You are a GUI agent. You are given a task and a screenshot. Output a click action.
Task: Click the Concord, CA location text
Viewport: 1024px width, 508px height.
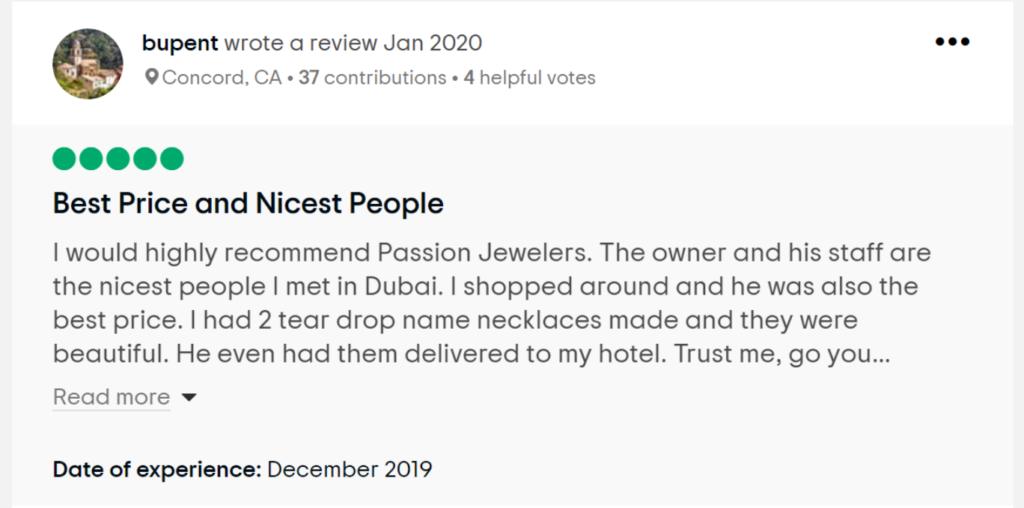pyautogui.click(x=222, y=77)
